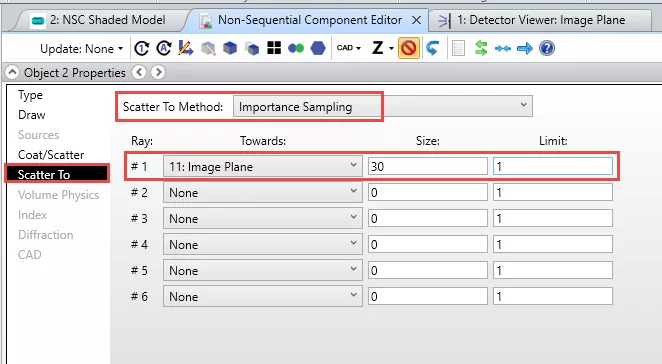Select Coat/Scatter in the properties sidebar
The image size is (662, 364).
point(51,155)
